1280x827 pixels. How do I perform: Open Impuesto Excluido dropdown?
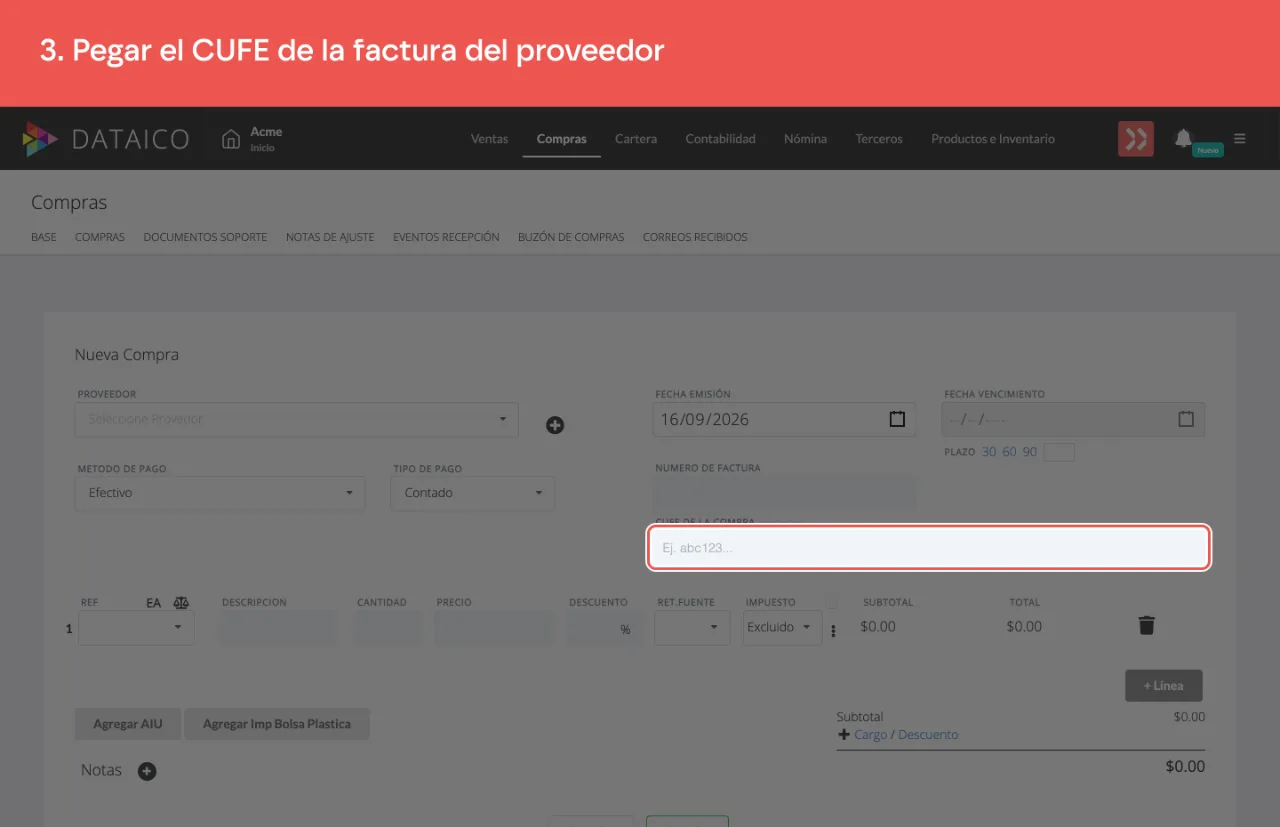click(x=782, y=627)
